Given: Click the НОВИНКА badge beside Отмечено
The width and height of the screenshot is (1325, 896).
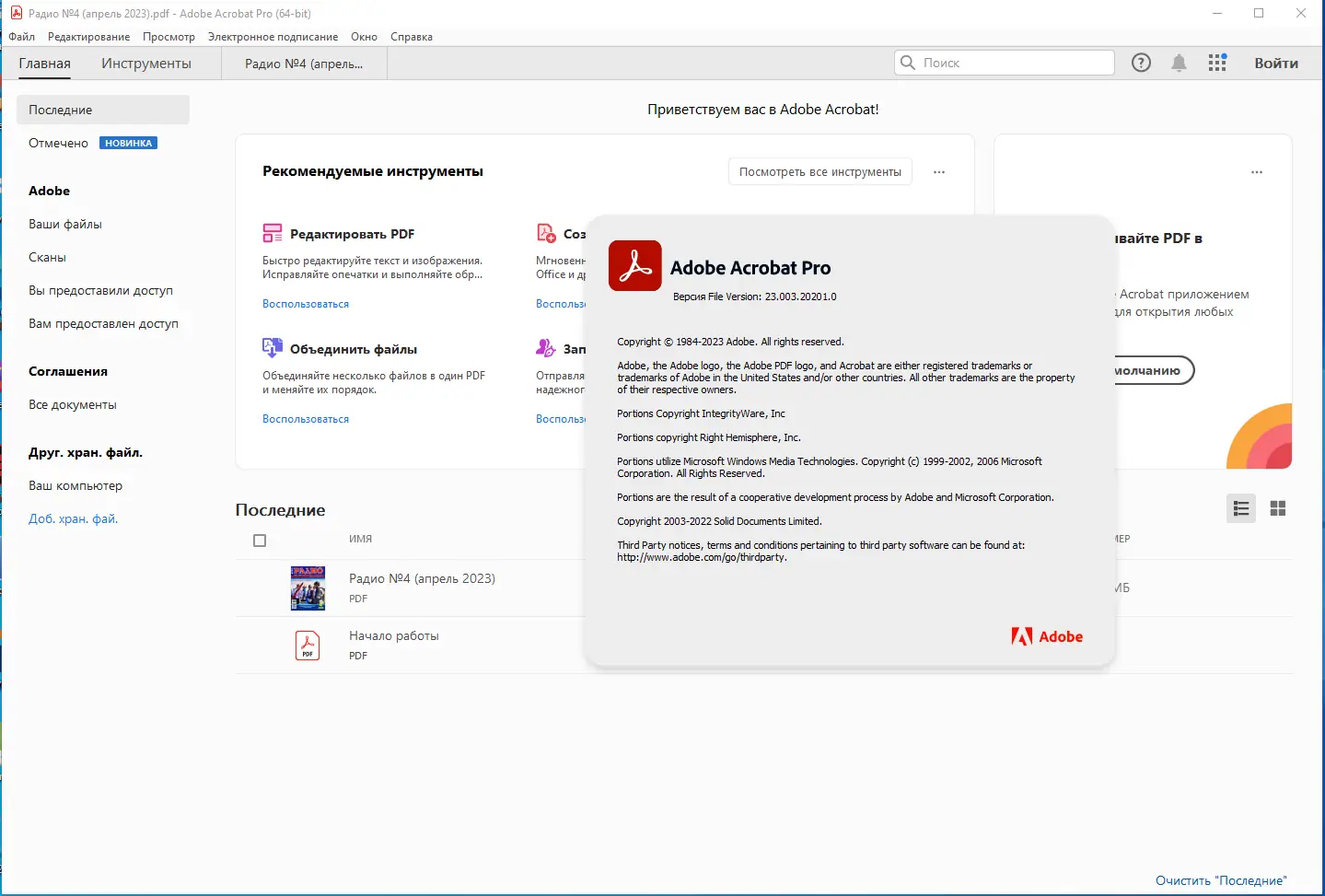Looking at the screenshot, I should tap(128, 143).
